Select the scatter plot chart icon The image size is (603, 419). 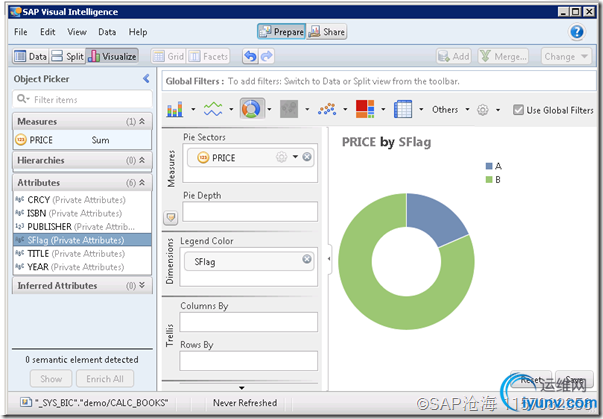(x=327, y=110)
